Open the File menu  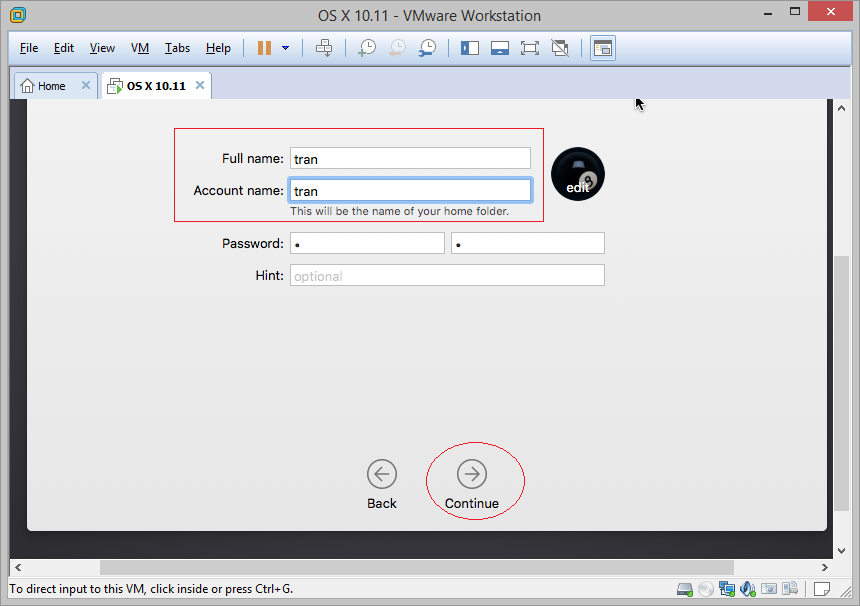(x=29, y=48)
